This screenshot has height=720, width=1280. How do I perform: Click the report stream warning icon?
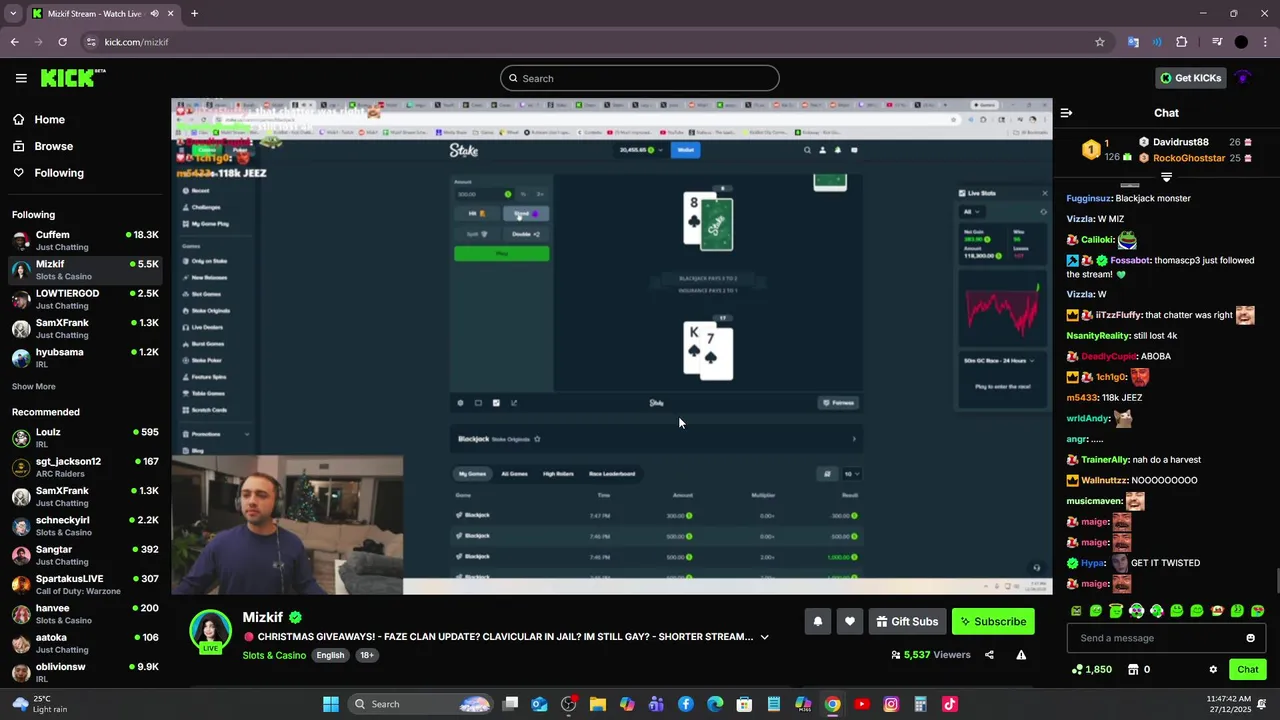tap(1021, 655)
